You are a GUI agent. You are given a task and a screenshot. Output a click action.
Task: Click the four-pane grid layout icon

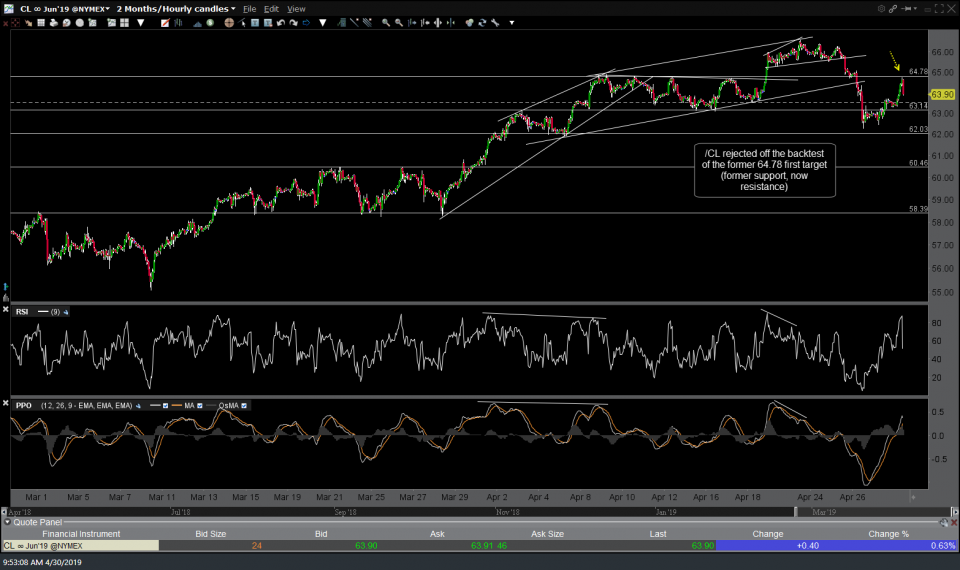pos(124,23)
